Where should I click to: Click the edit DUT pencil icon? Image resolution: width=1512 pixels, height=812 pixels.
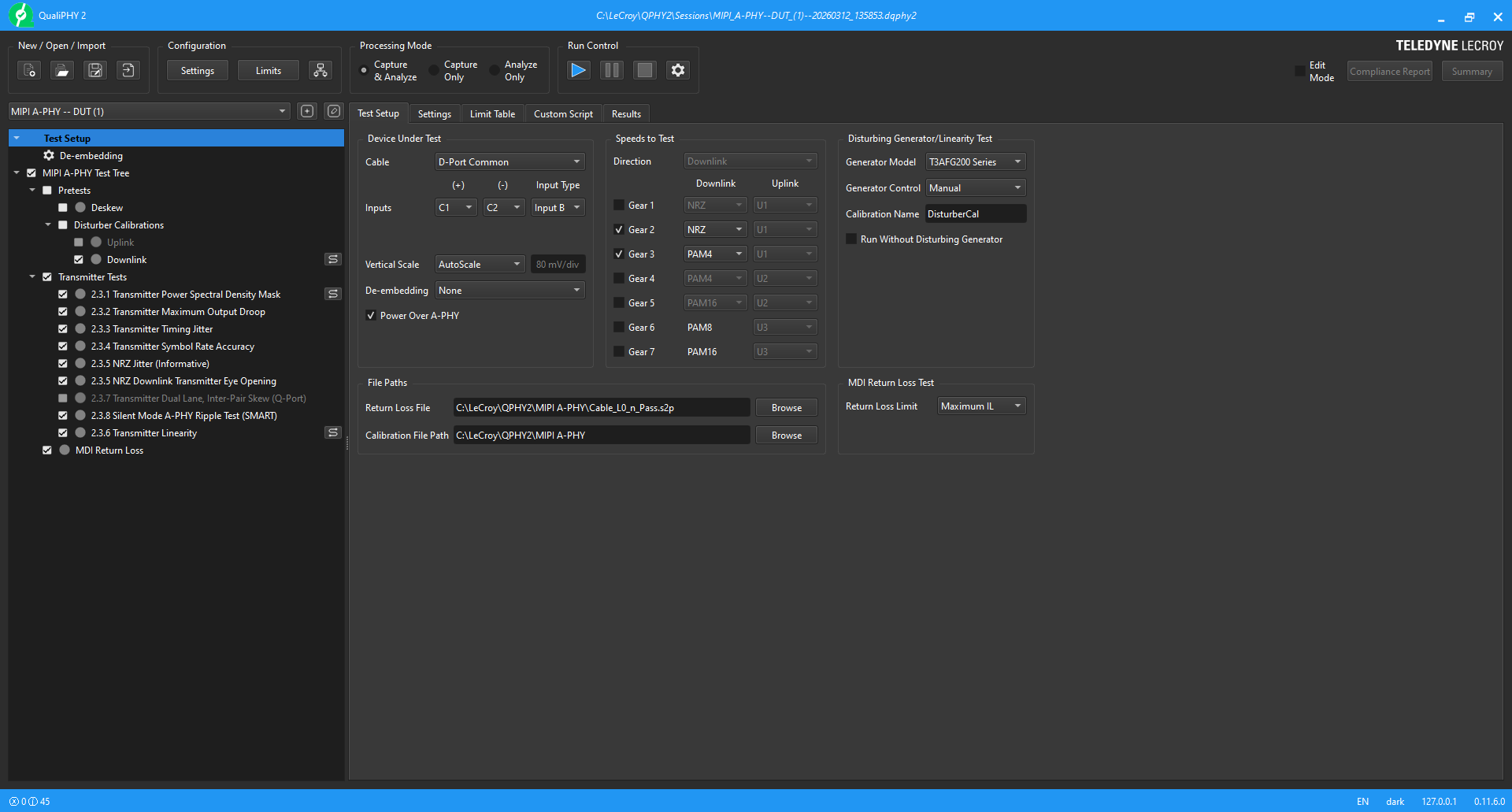point(334,112)
